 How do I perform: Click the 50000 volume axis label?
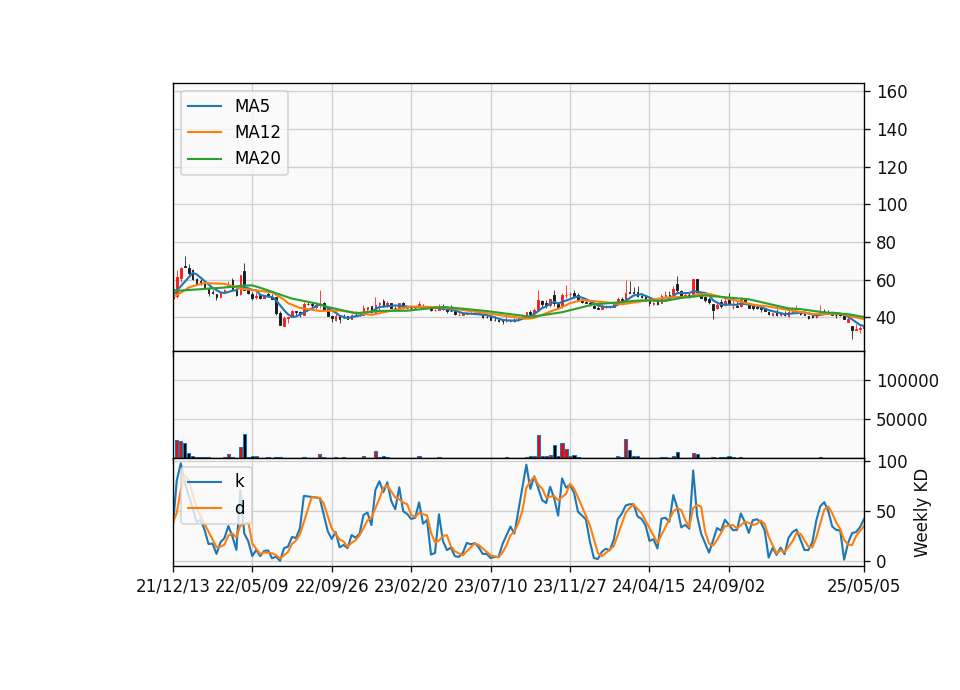902,420
